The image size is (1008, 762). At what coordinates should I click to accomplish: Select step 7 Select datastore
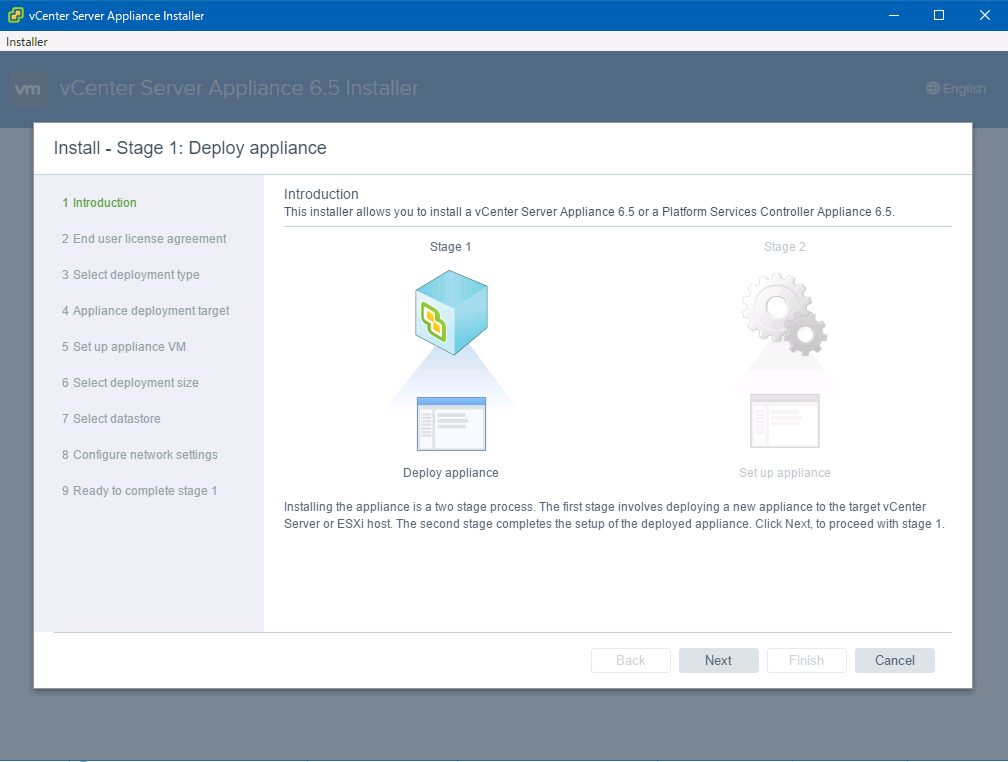(x=111, y=419)
